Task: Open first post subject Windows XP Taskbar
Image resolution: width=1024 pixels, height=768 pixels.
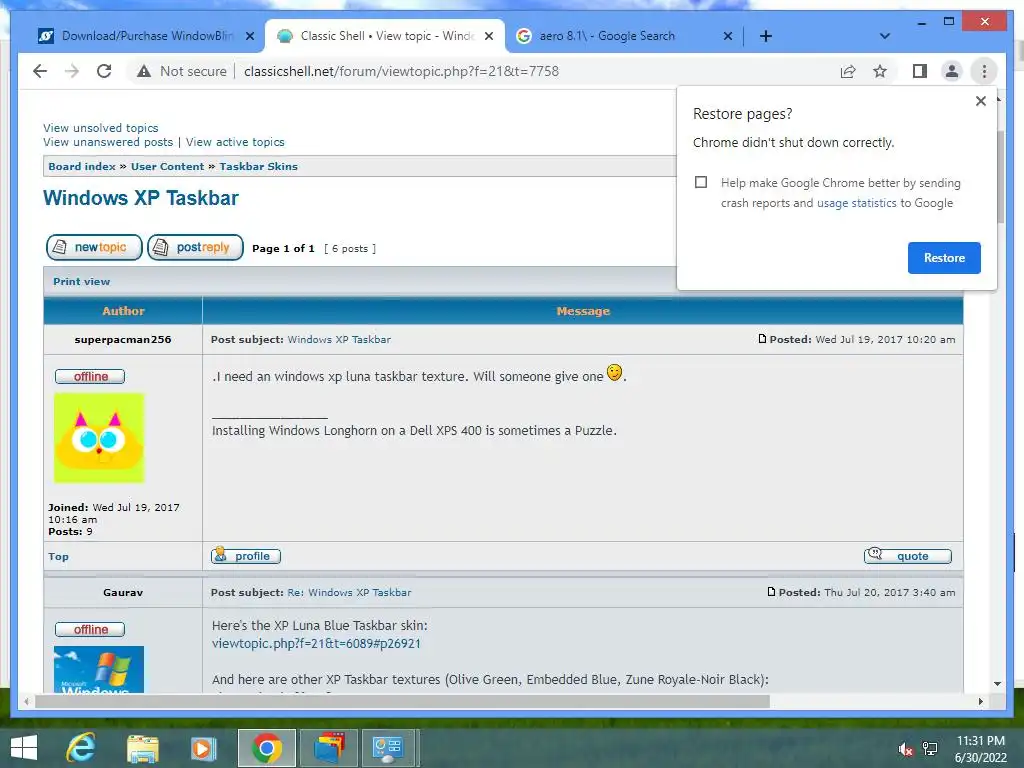Action: [x=339, y=340]
